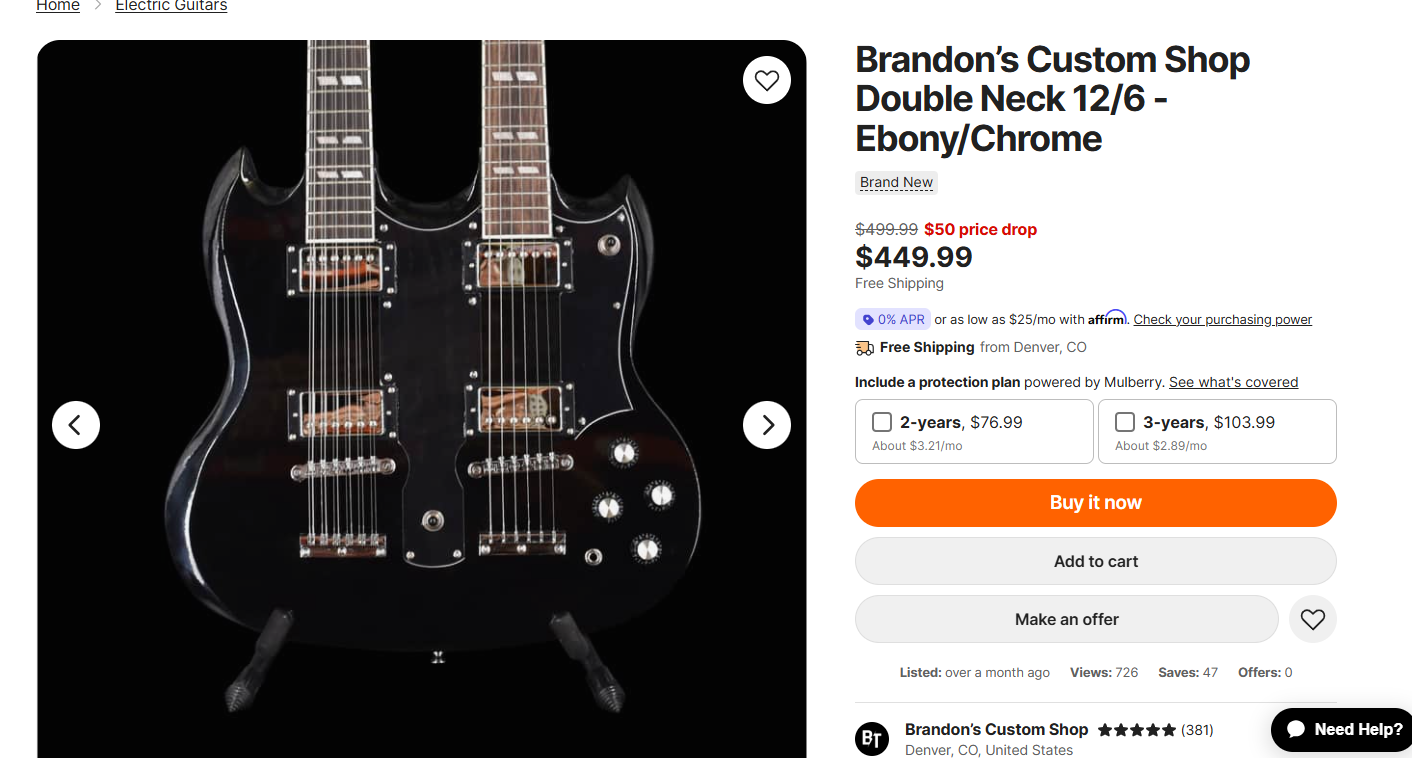
Task: Go to the previous product photo
Action: click(x=76, y=425)
